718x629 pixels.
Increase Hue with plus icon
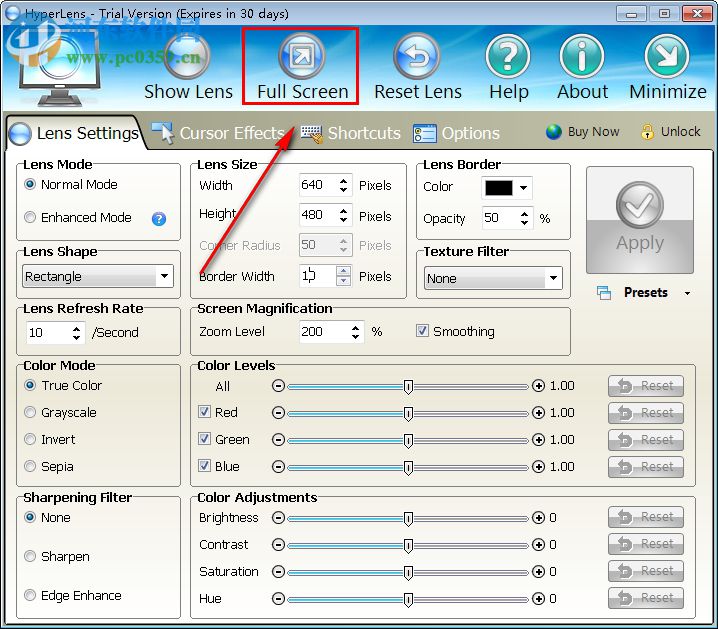(x=538, y=599)
